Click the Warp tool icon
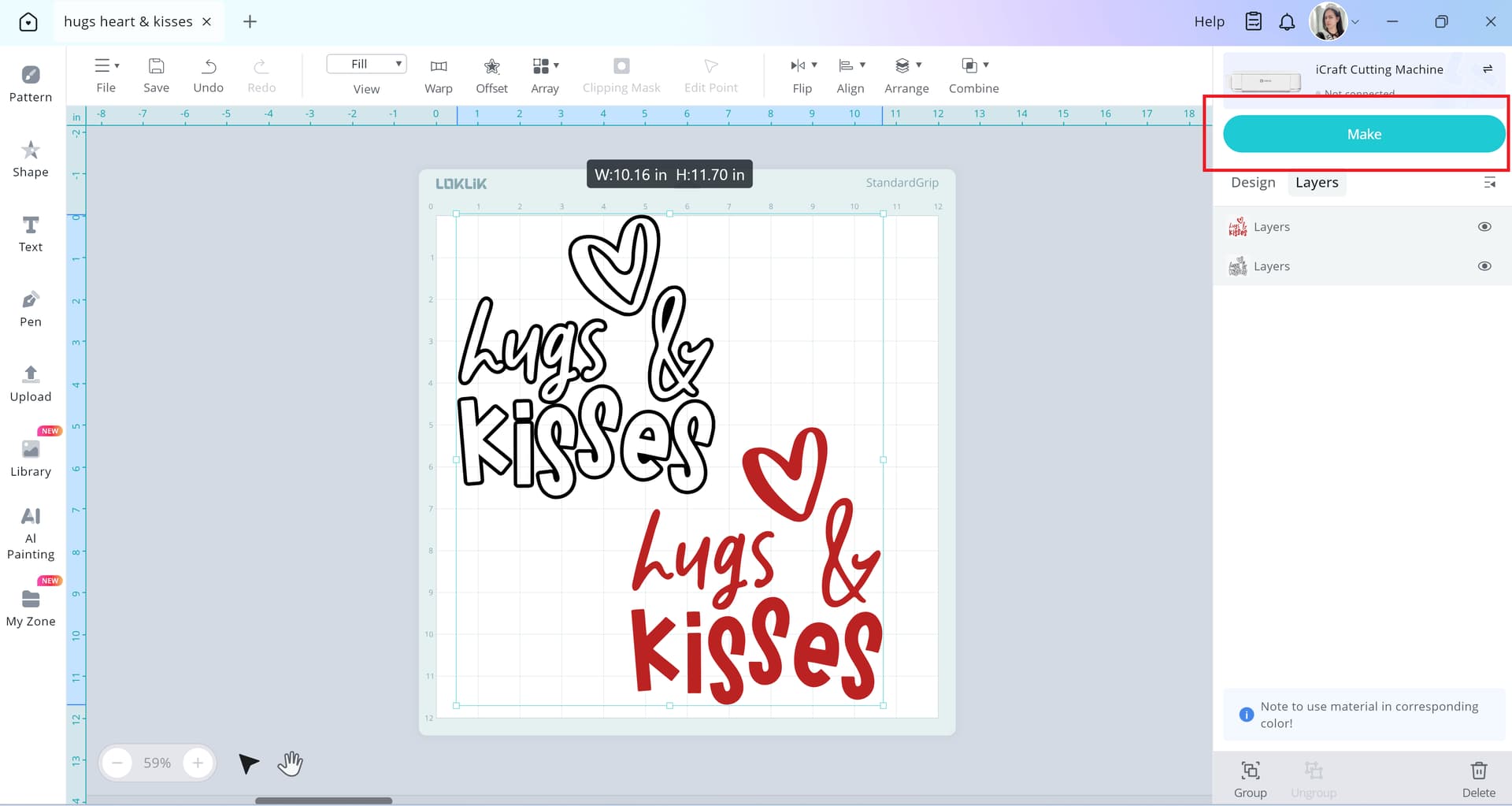 (438, 66)
